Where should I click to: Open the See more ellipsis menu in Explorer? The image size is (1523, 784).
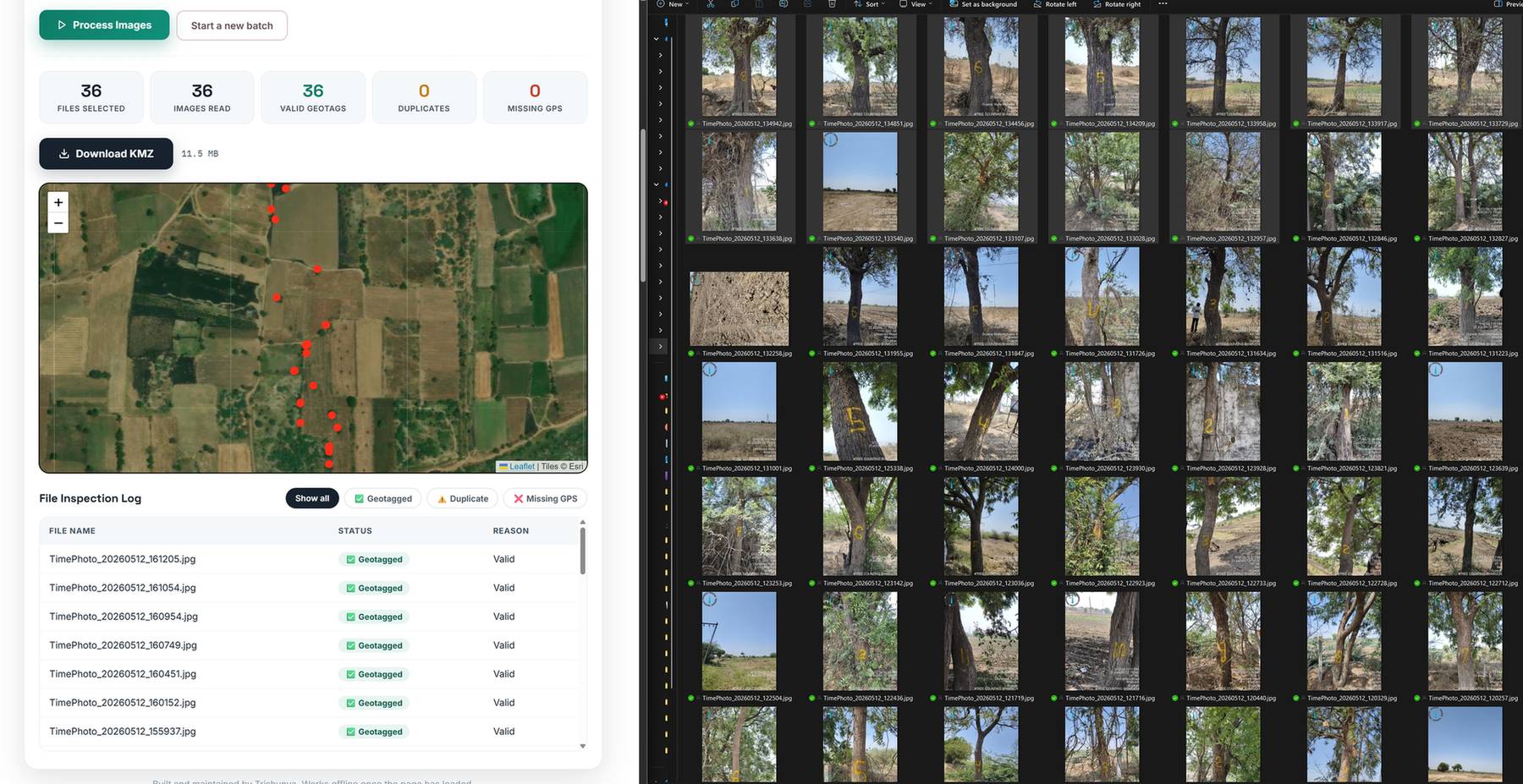click(1163, 4)
